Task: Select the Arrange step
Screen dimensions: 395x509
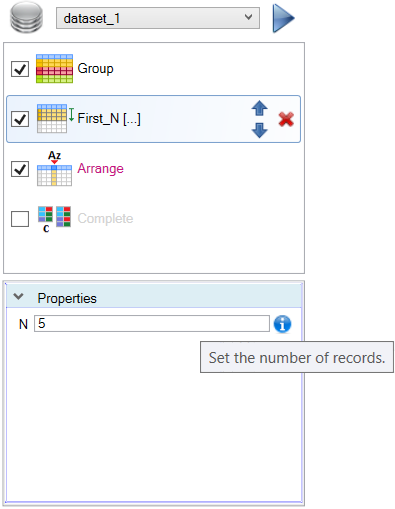Action: 100,169
